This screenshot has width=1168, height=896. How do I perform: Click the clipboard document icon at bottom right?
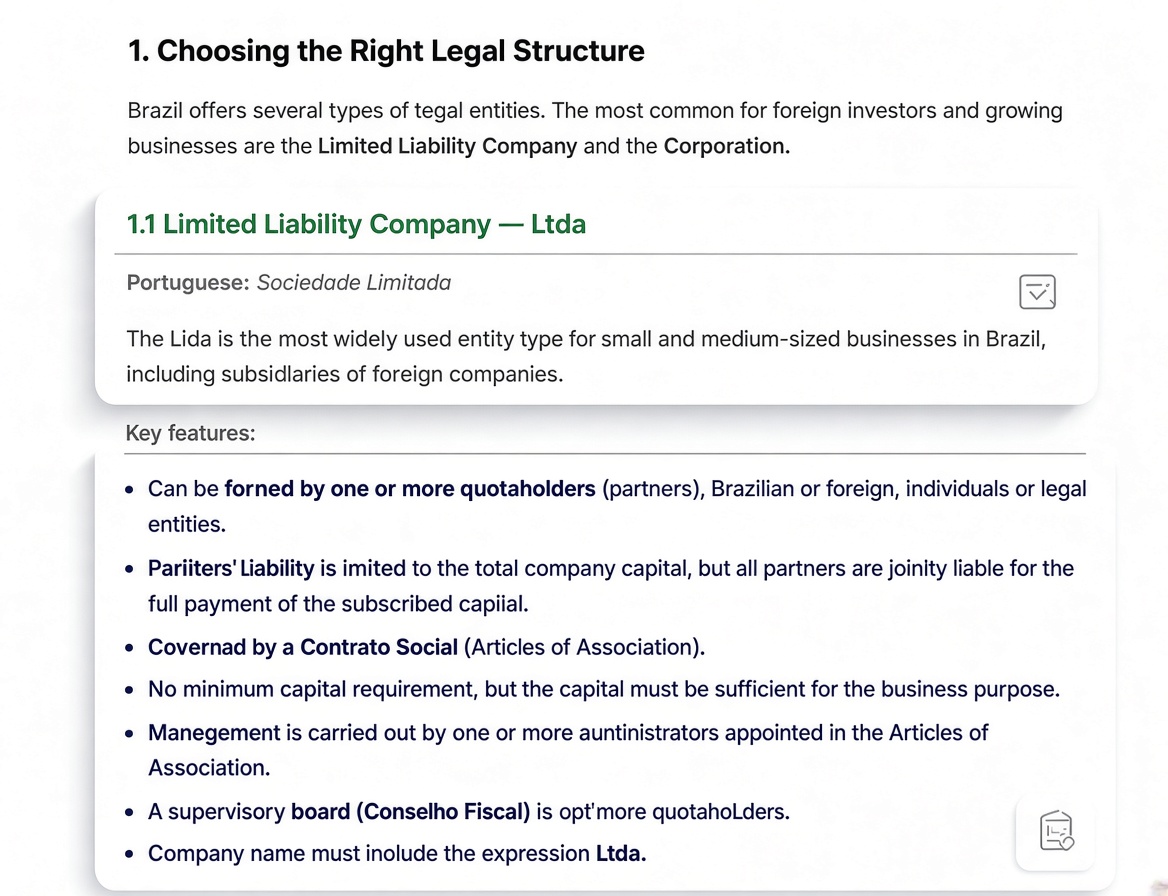(x=1056, y=830)
